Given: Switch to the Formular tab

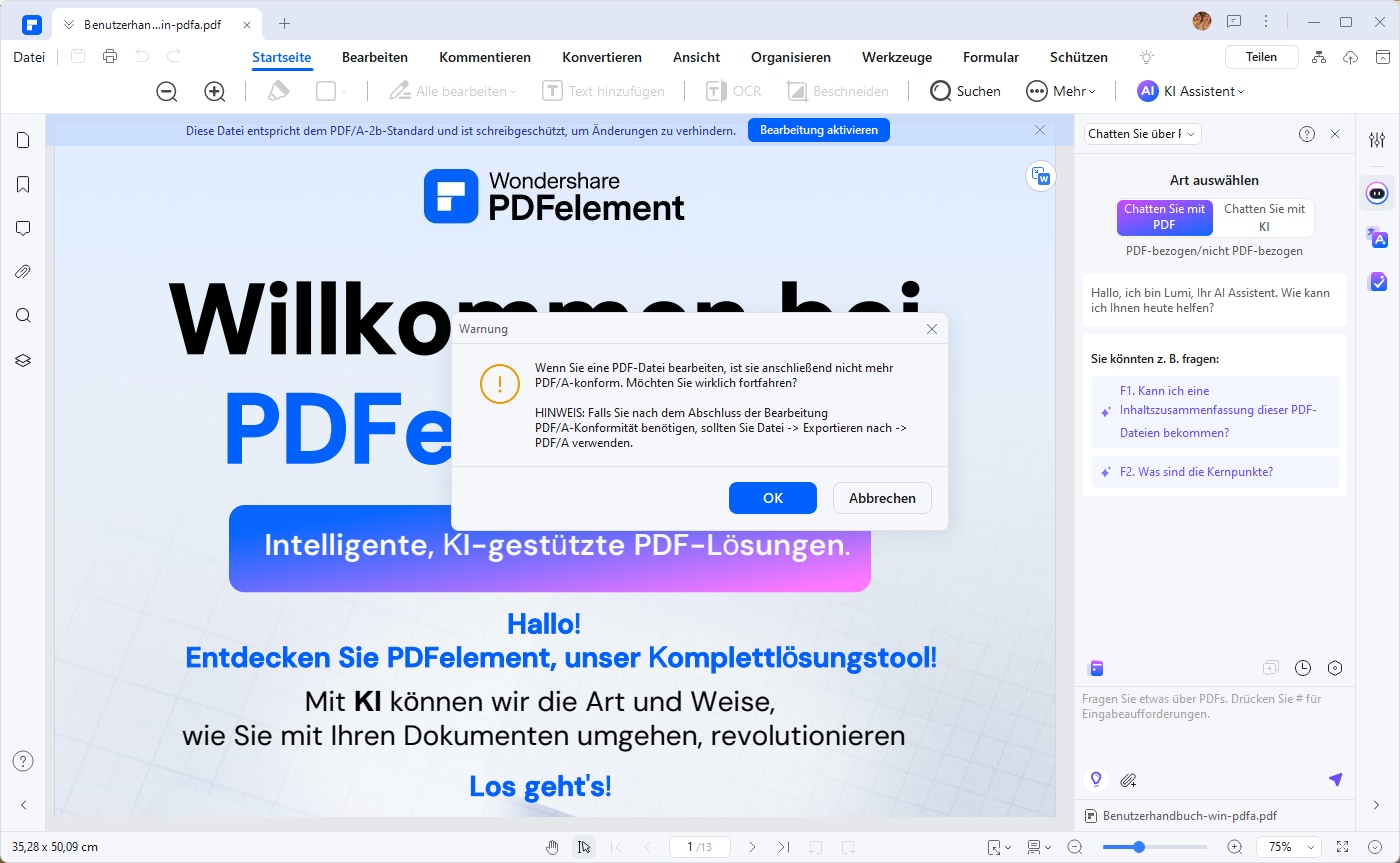Looking at the screenshot, I should [991, 57].
